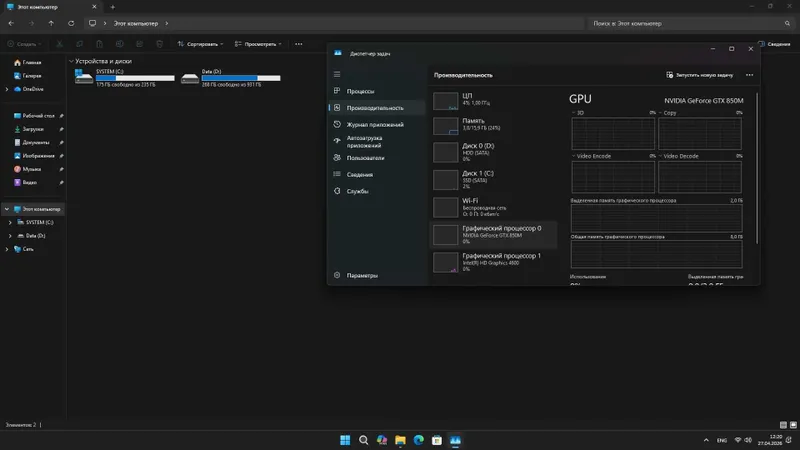The height and width of the screenshot is (450, 800).
Task: Click Запустить новую задачу button
Action: [699, 75]
